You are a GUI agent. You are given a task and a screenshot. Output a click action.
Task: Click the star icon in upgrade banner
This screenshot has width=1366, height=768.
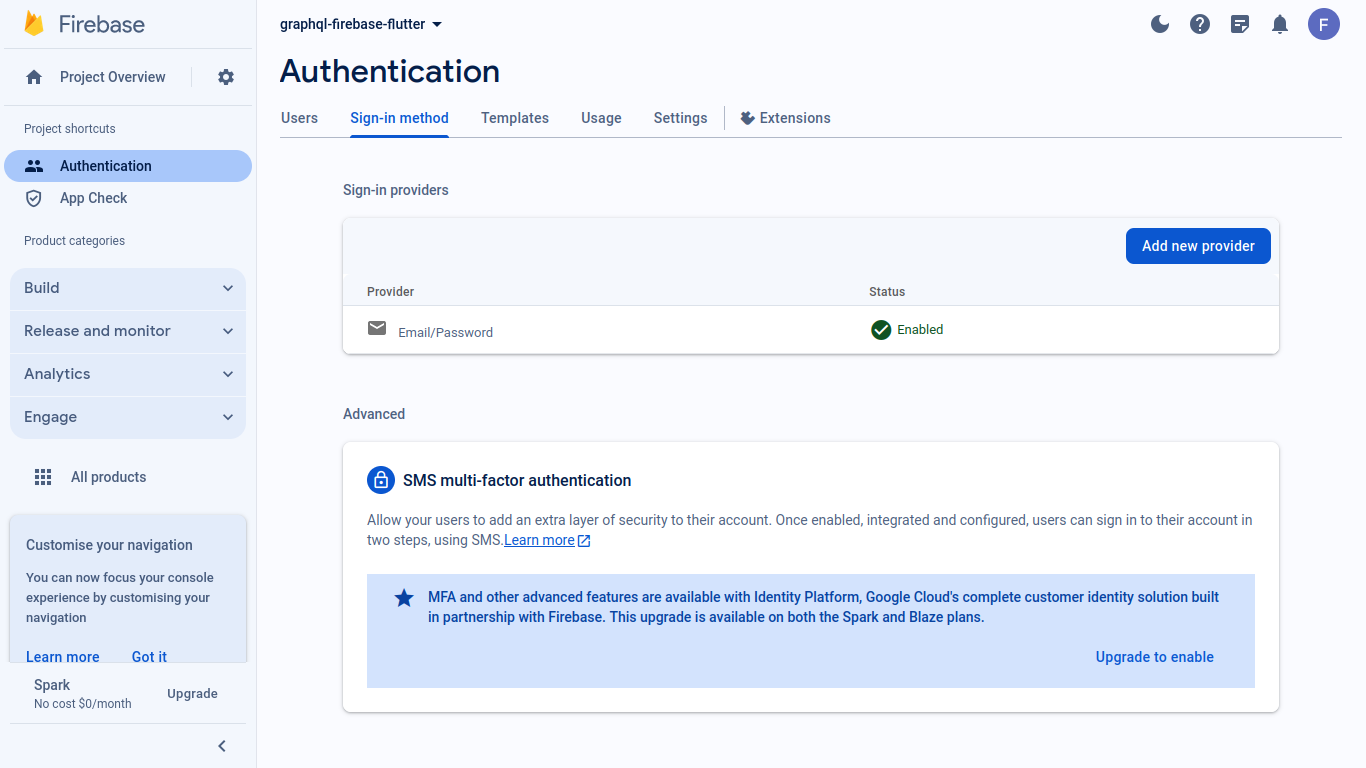point(404,598)
